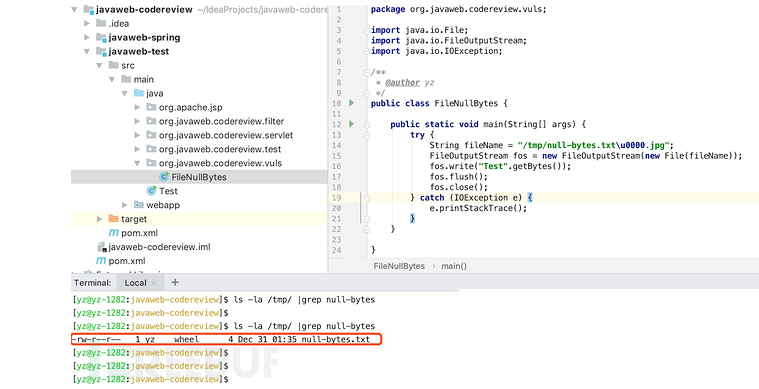Add a new terminal session

(175, 283)
